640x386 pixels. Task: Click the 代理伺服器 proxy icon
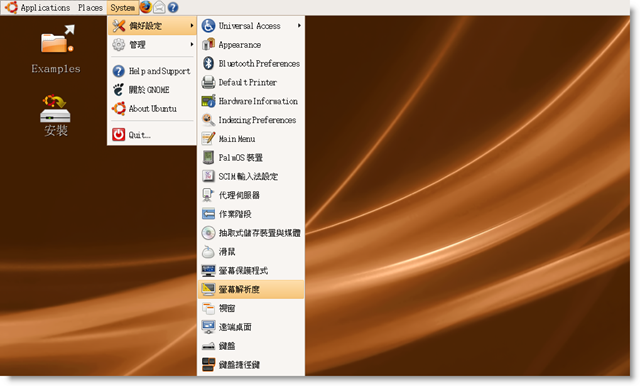tap(208, 195)
